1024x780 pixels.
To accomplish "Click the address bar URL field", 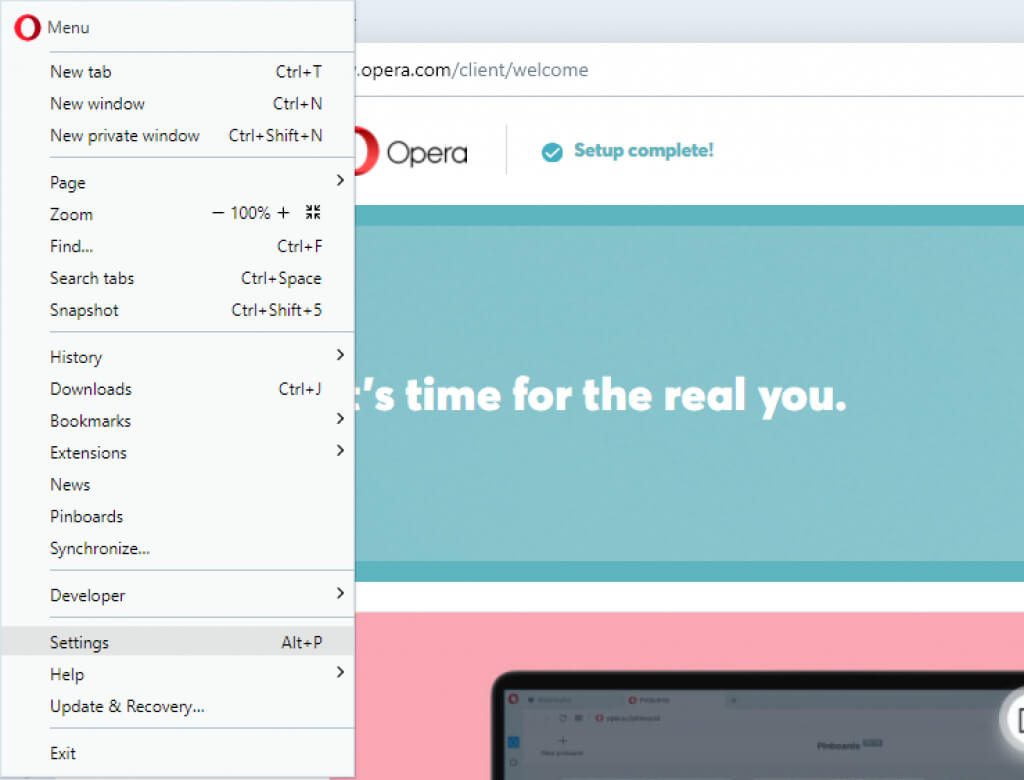I will [689, 70].
